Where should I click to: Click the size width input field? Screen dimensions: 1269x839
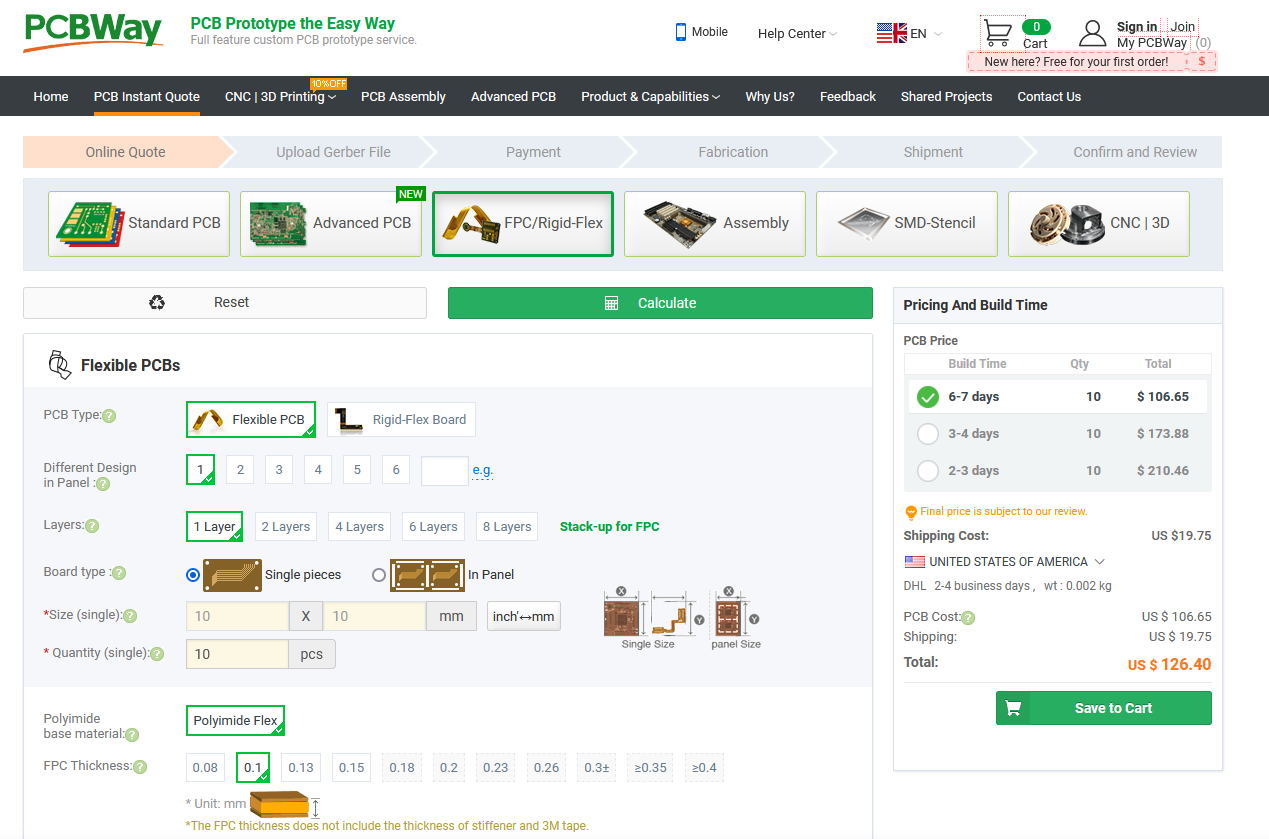coord(237,616)
